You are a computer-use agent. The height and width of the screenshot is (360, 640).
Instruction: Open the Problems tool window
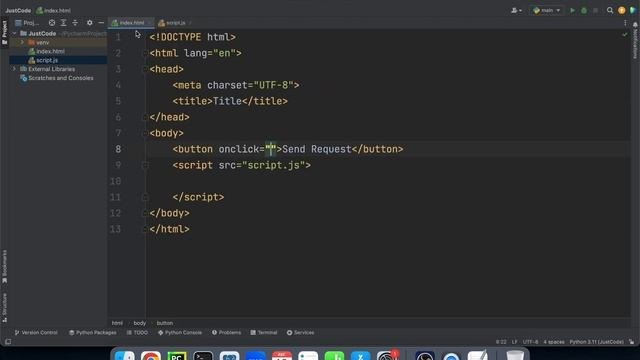[227, 333]
